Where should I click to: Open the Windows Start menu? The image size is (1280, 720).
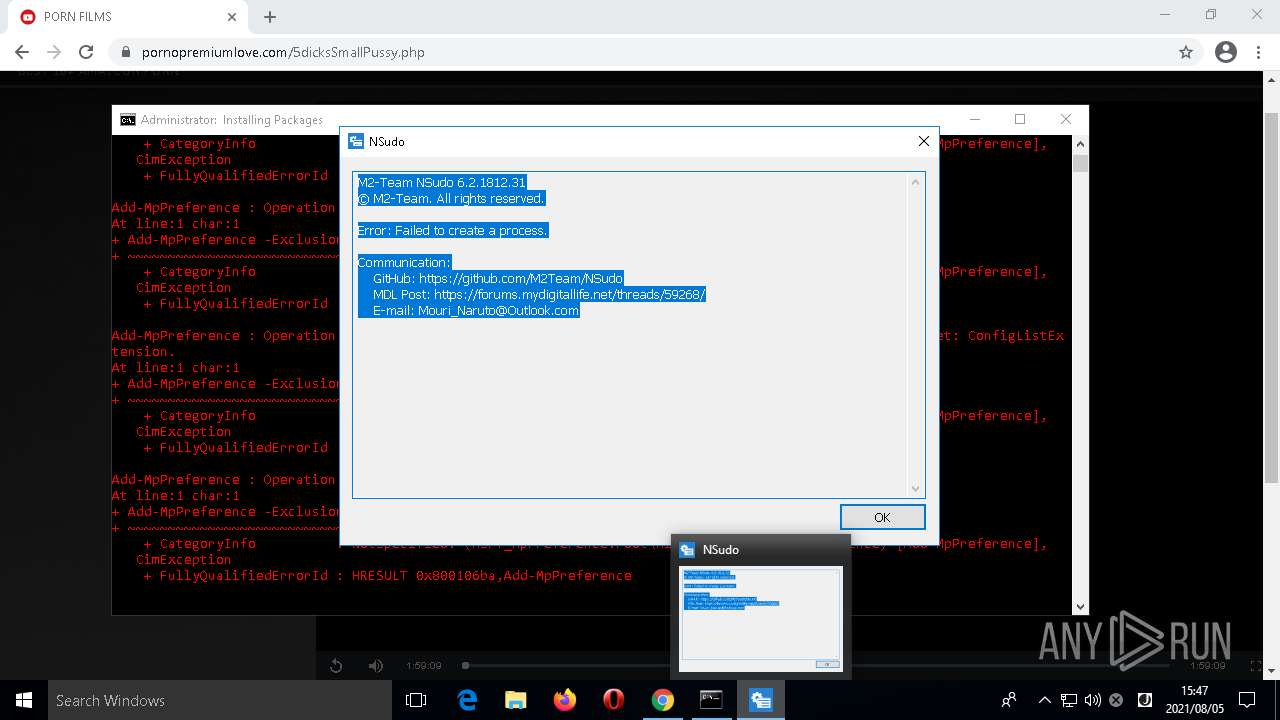click(x=24, y=700)
